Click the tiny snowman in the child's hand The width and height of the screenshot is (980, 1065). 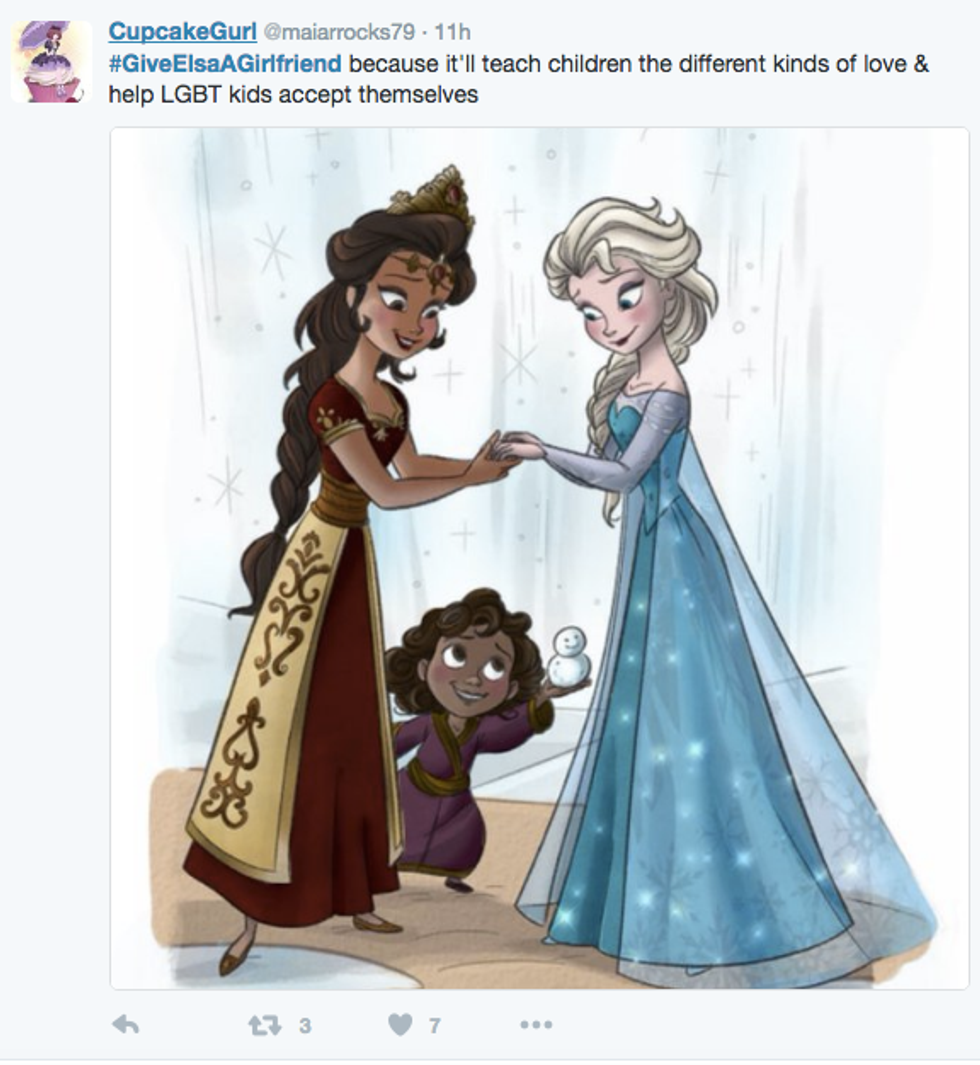pos(568,655)
